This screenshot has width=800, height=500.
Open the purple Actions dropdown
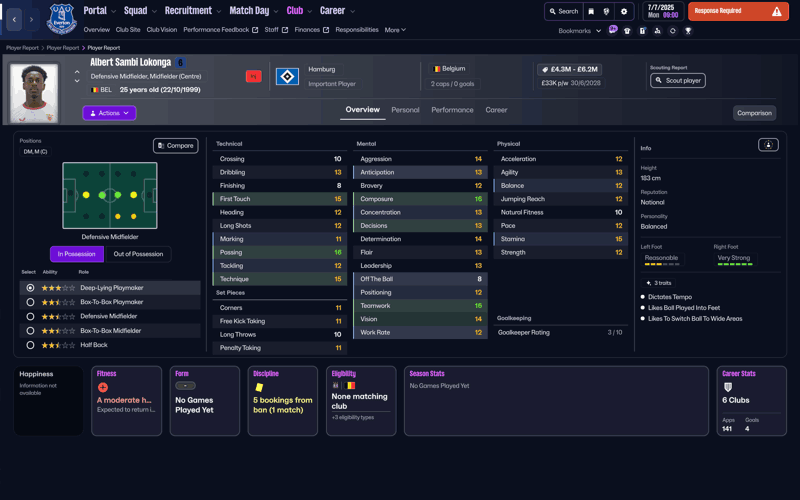[x=109, y=113]
